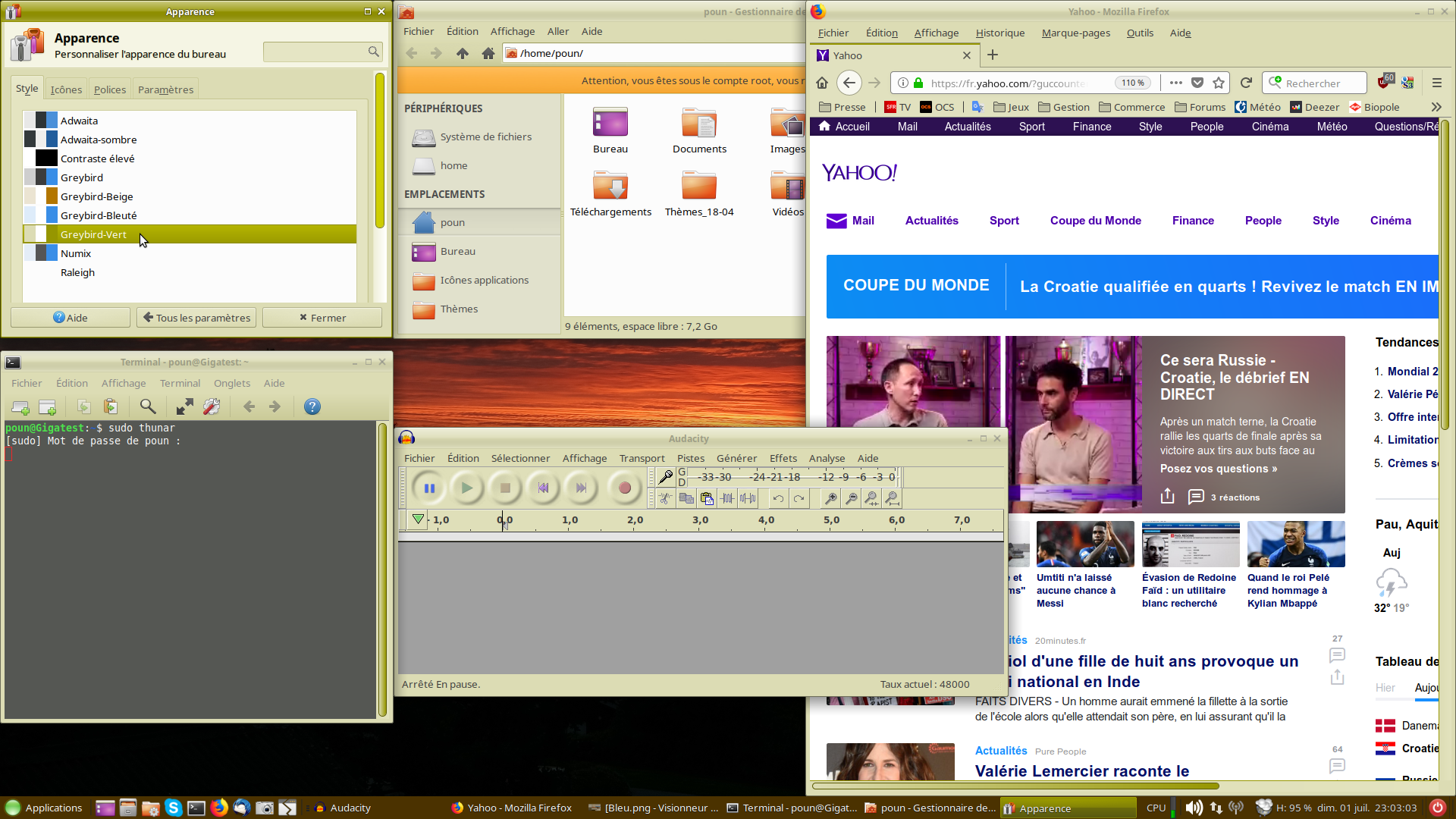Click the Audacity Record button
This screenshot has height=819, width=1456.
[x=624, y=488]
